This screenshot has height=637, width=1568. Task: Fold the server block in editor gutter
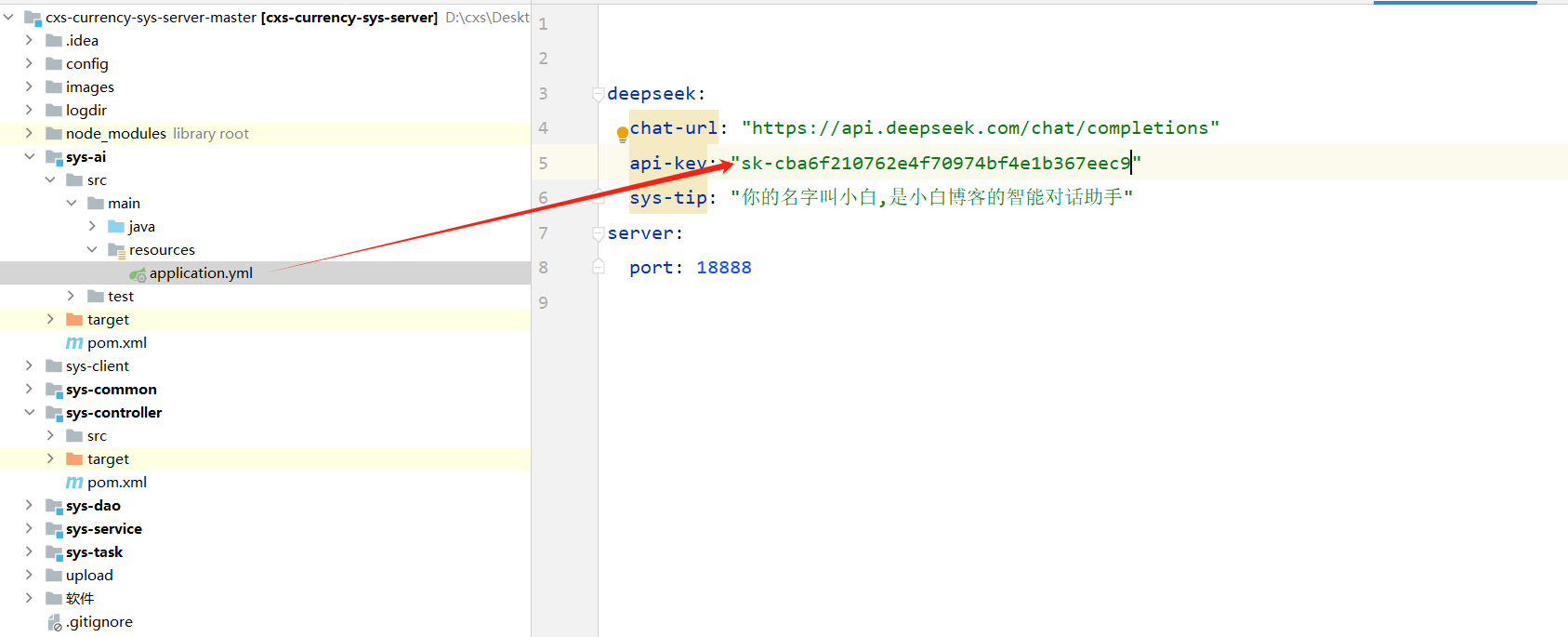tap(599, 233)
